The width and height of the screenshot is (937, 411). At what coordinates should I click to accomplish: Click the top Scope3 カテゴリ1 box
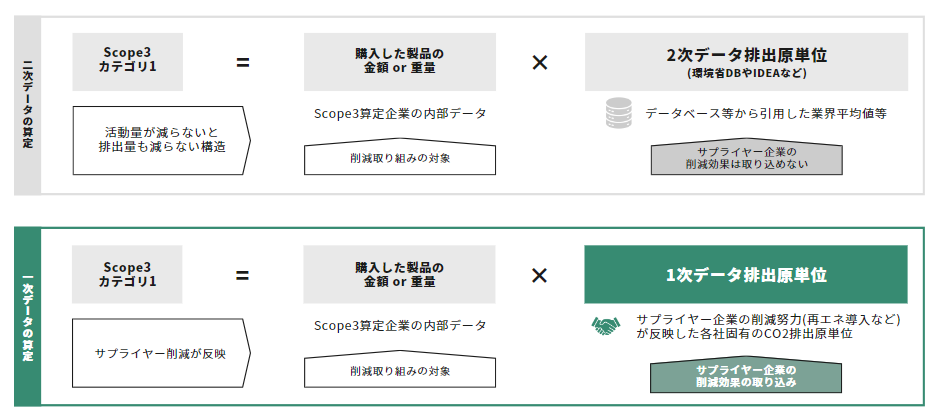pos(127,62)
